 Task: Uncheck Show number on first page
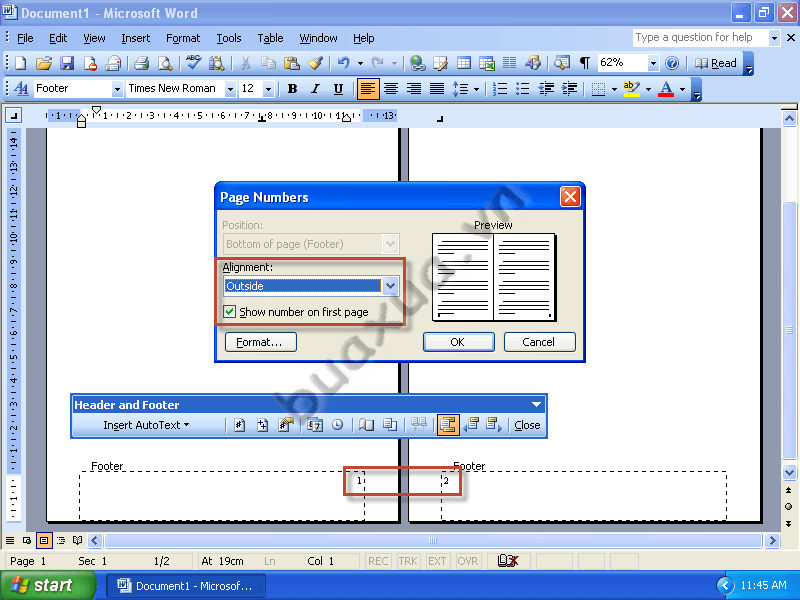(x=230, y=312)
